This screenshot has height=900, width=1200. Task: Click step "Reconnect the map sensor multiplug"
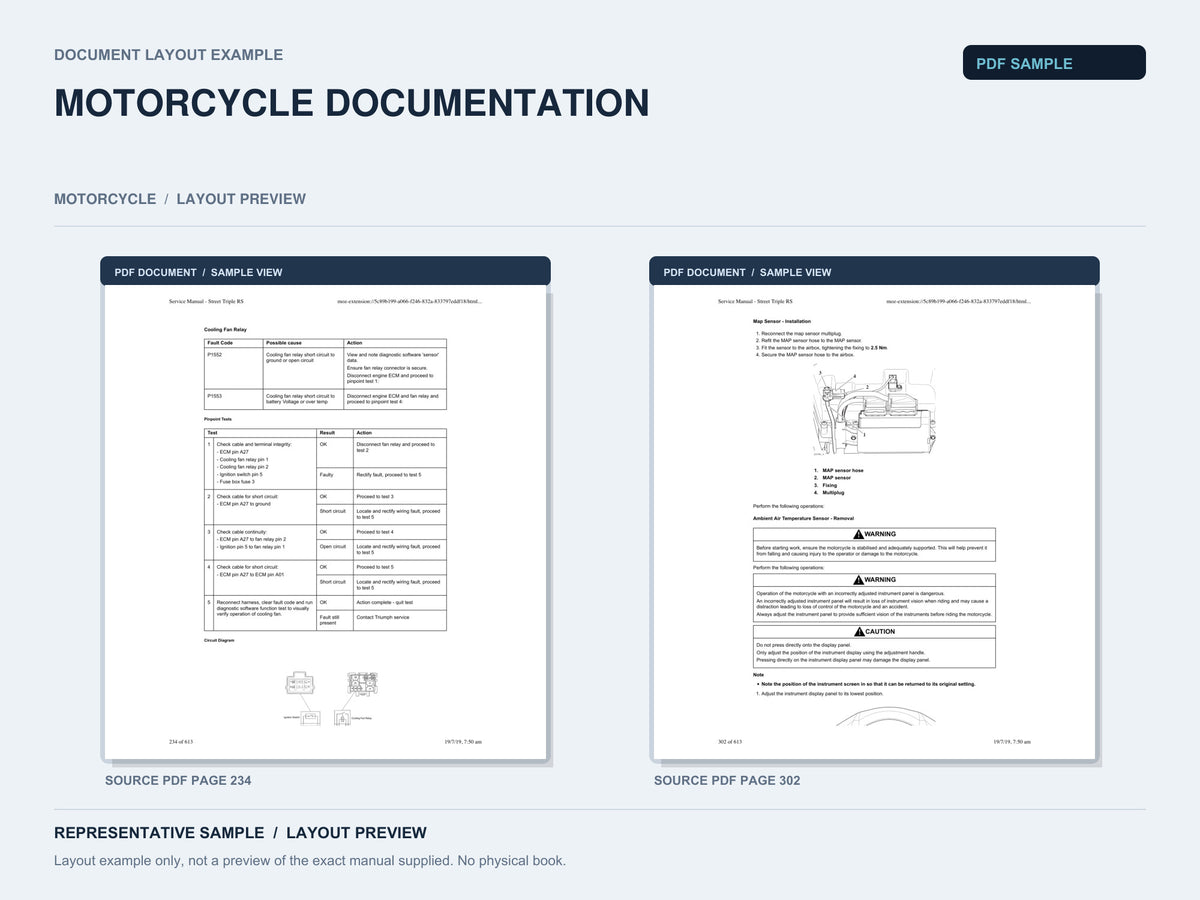pos(799,333)
